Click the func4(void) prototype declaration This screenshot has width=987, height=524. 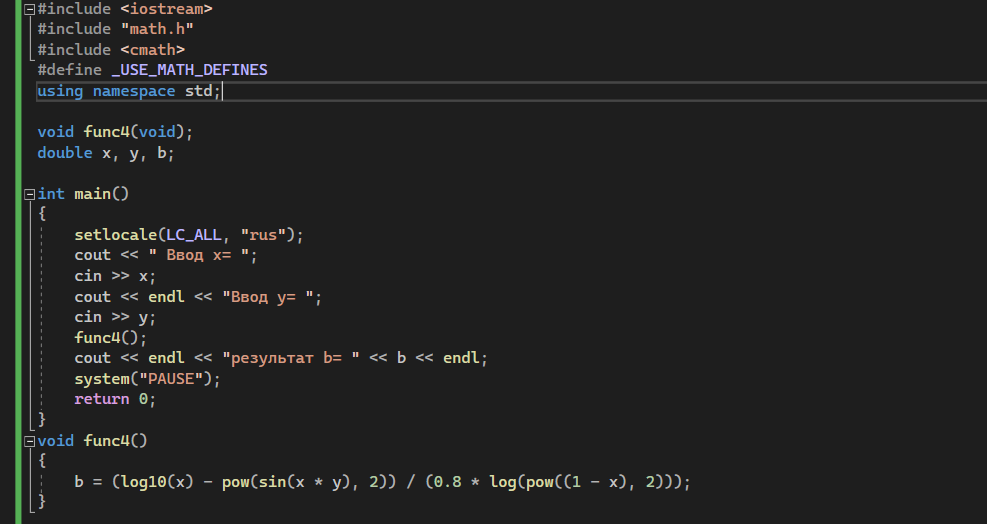coord(115,132)
